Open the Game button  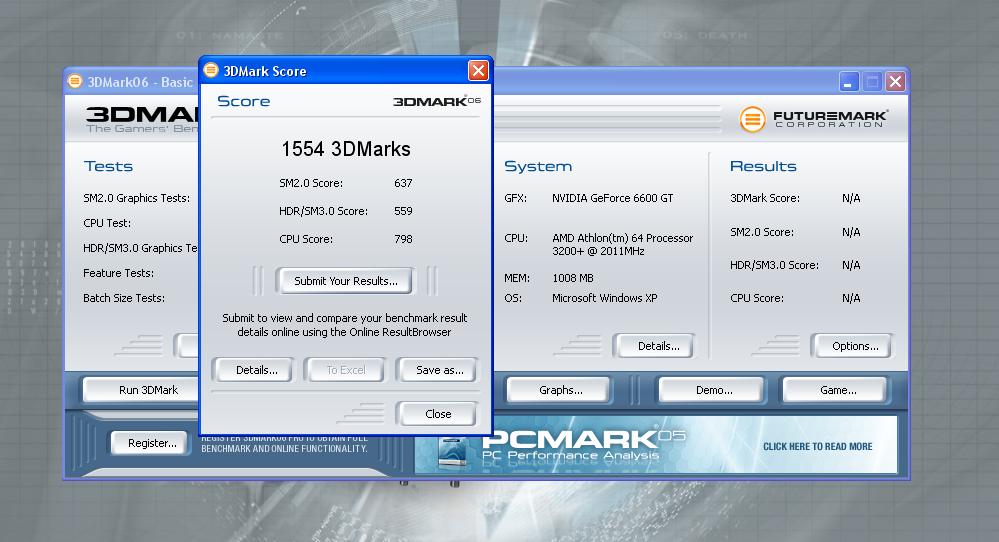(x=835, y=390)
